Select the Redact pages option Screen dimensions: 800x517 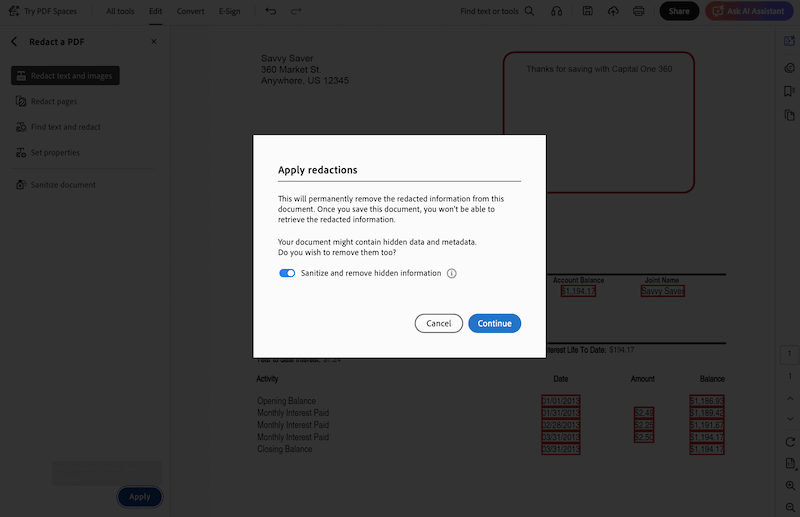tap(54, 102)
